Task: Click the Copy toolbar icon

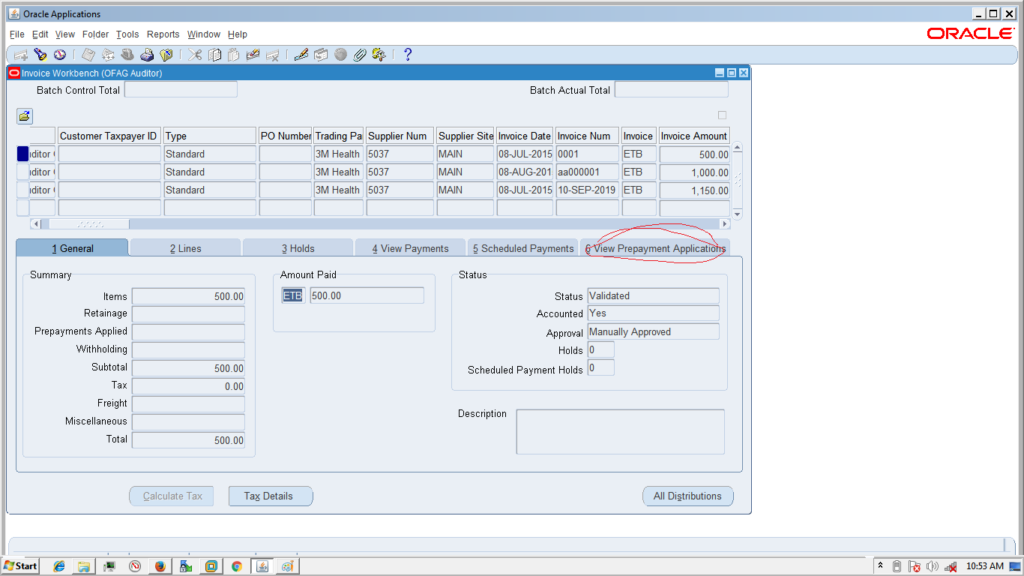Action: click(214, 55)
